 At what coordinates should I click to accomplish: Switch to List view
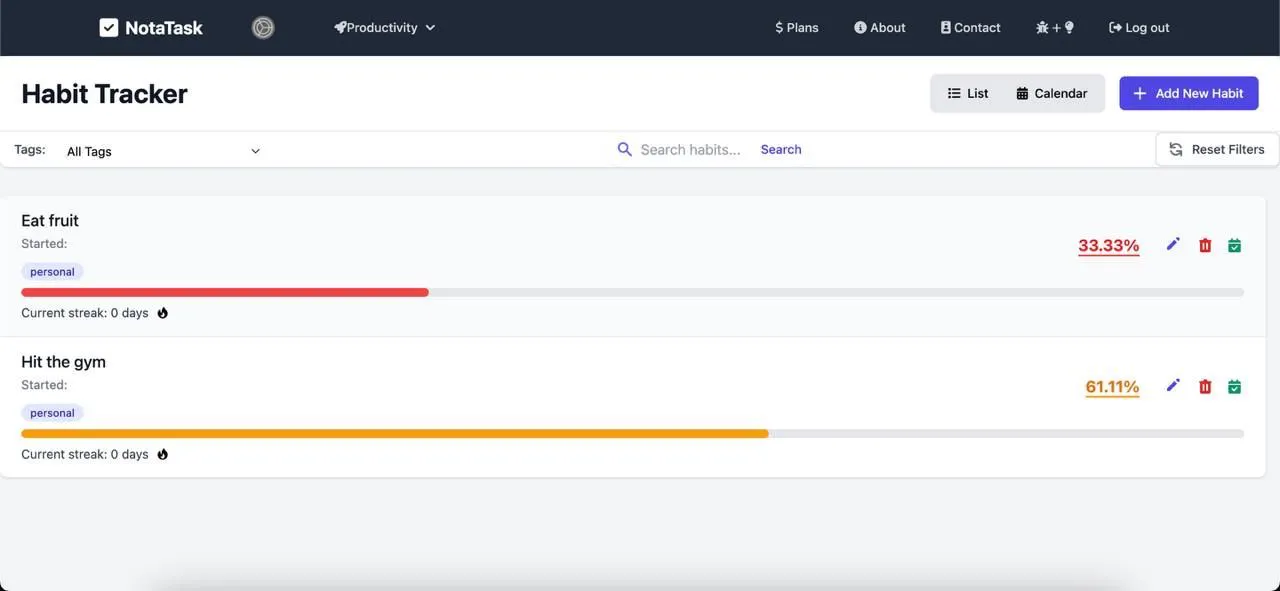point(968,93)
